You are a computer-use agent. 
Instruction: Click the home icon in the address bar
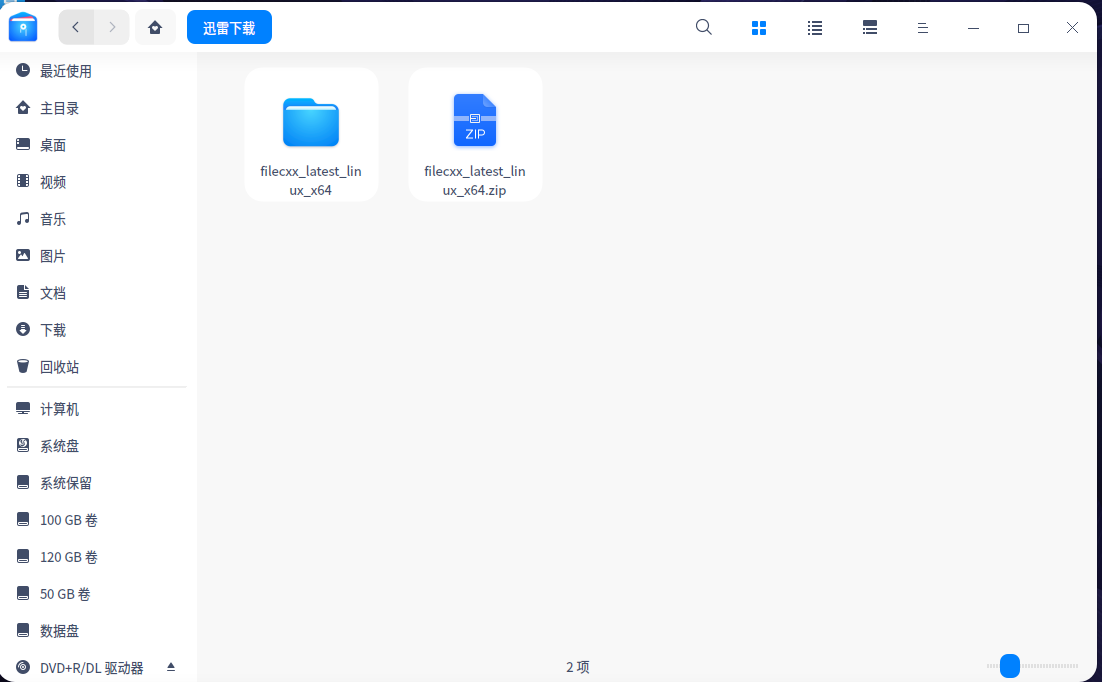[x=155, y=27]
